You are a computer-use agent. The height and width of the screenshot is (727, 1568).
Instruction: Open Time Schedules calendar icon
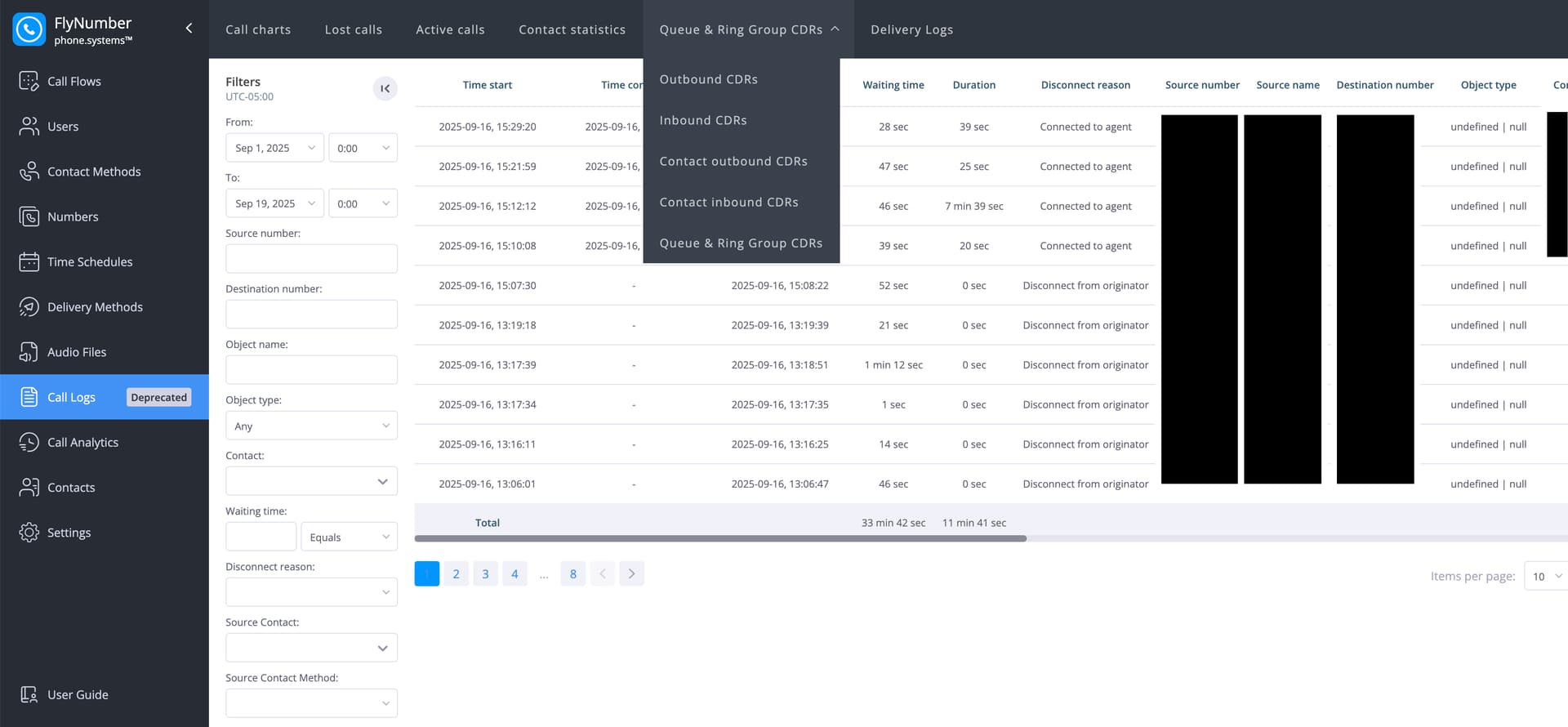29,261
